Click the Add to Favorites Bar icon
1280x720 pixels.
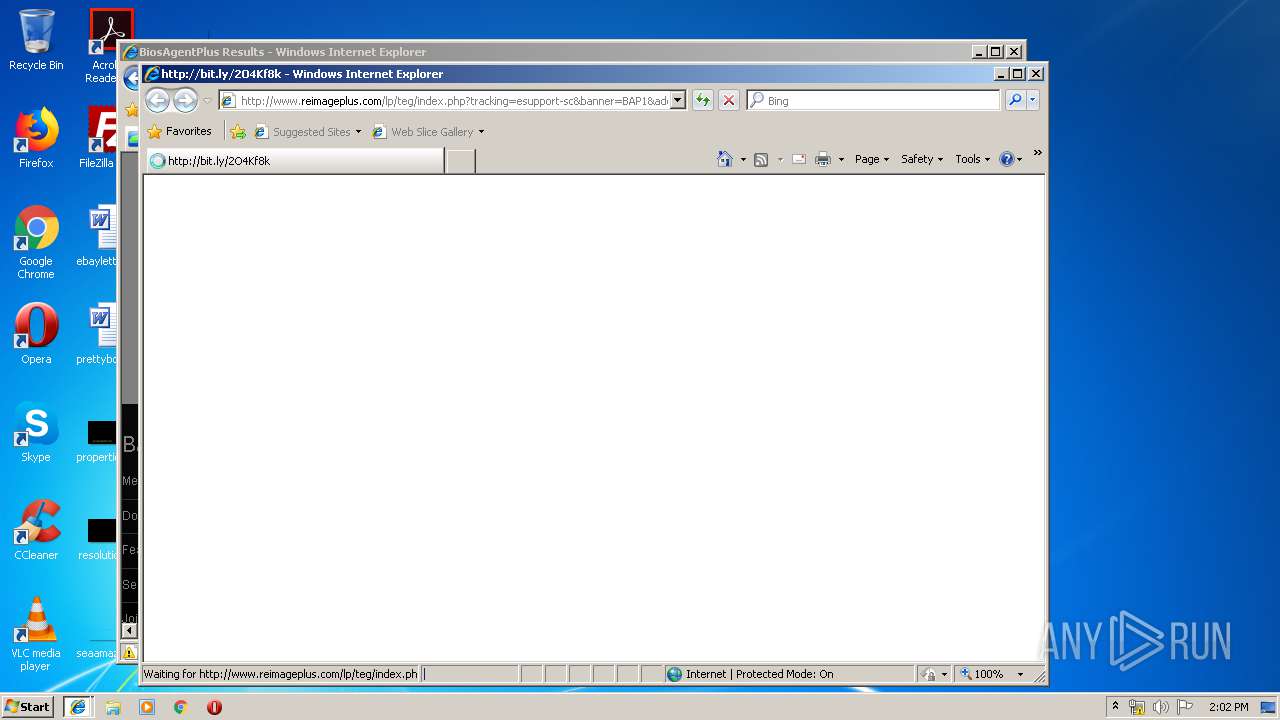coord(238,131)
